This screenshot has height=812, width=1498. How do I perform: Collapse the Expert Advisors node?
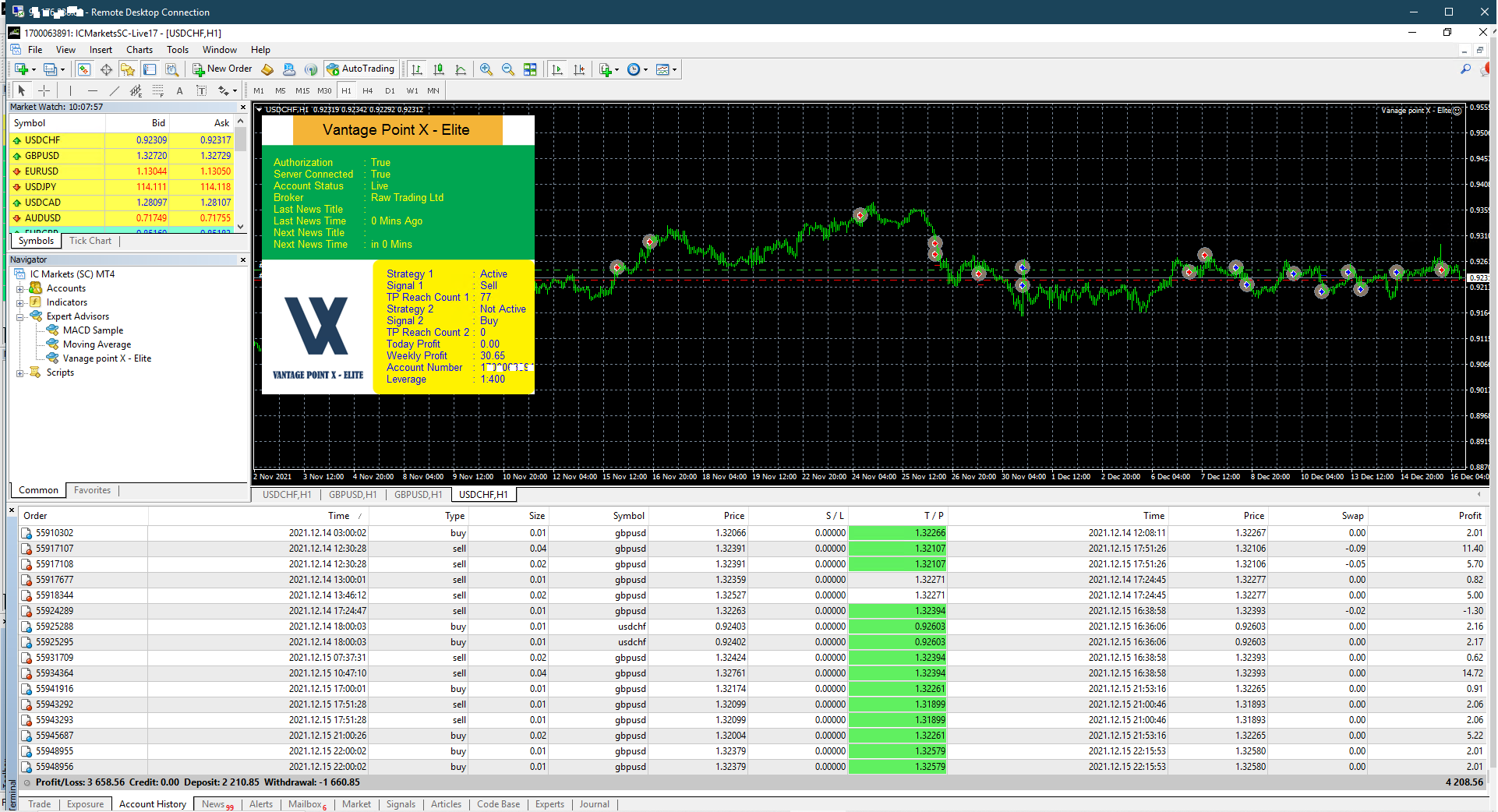tap(20, 317)
